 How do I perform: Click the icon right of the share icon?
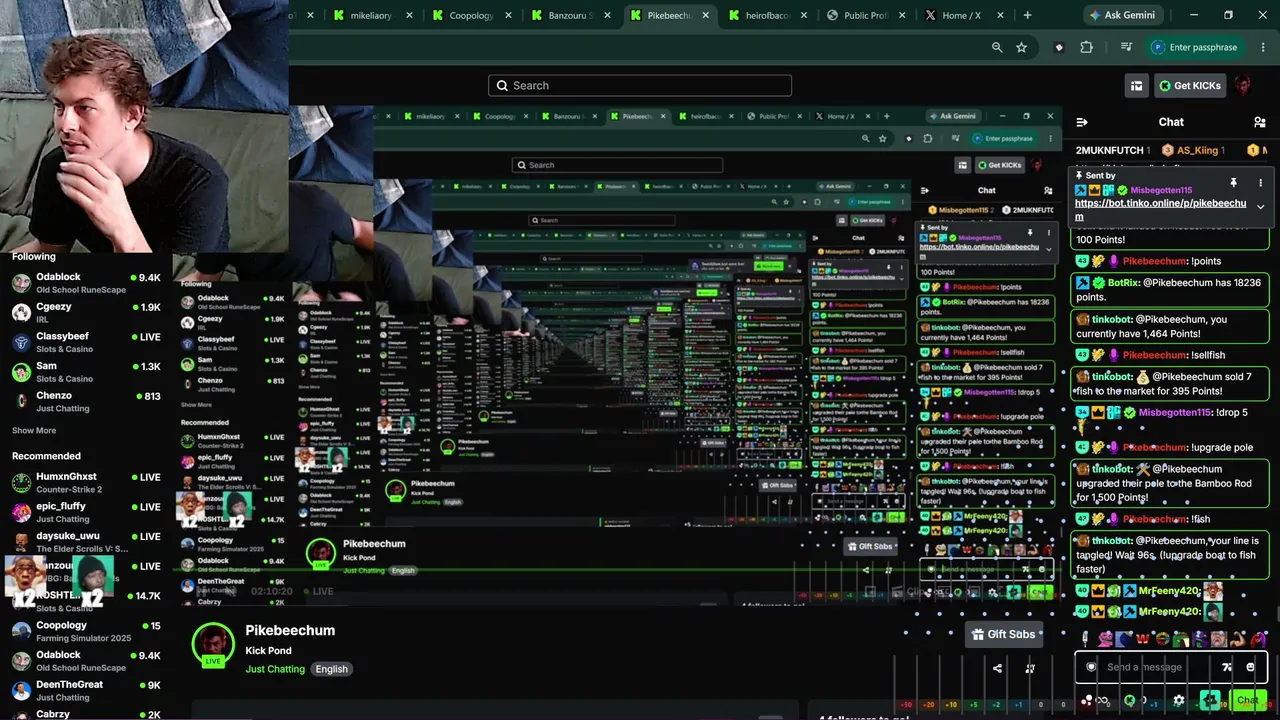1030,668
